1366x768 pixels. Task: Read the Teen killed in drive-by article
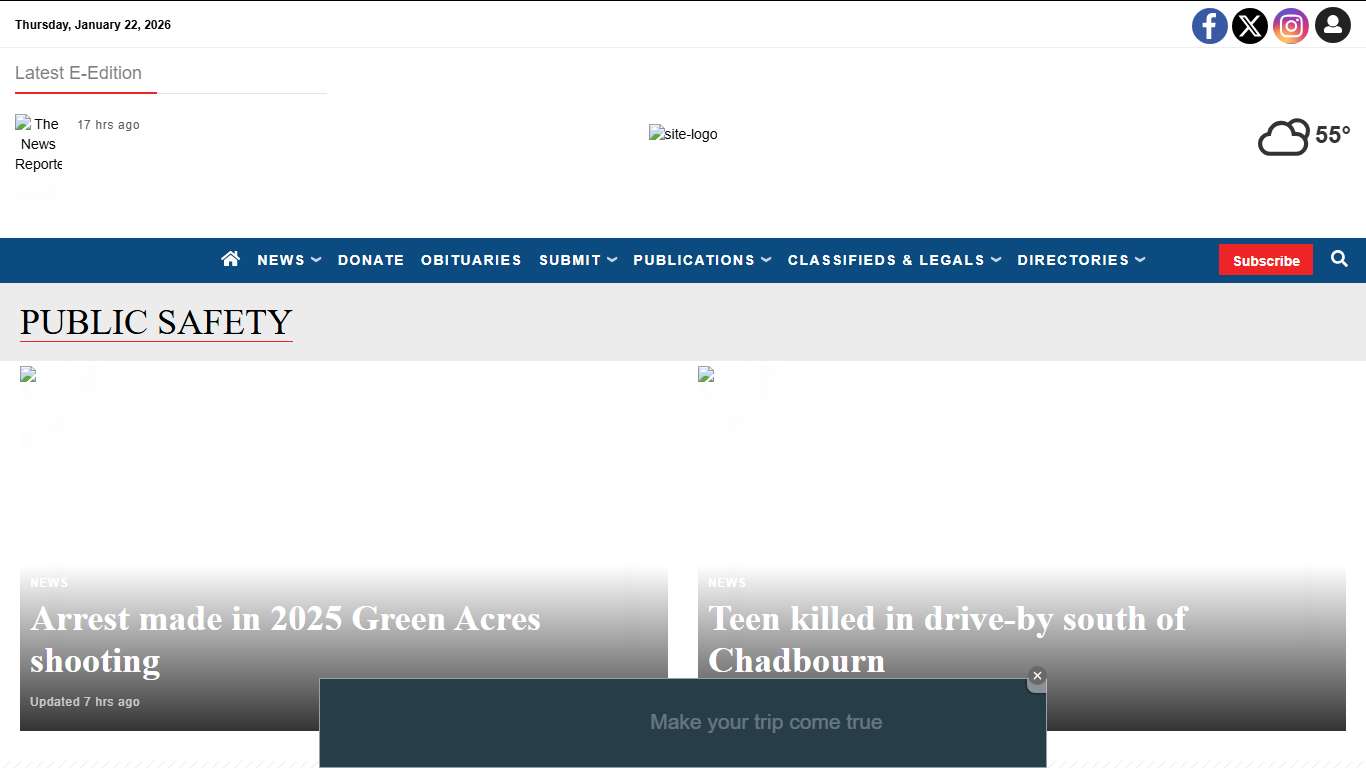(946, 638)
